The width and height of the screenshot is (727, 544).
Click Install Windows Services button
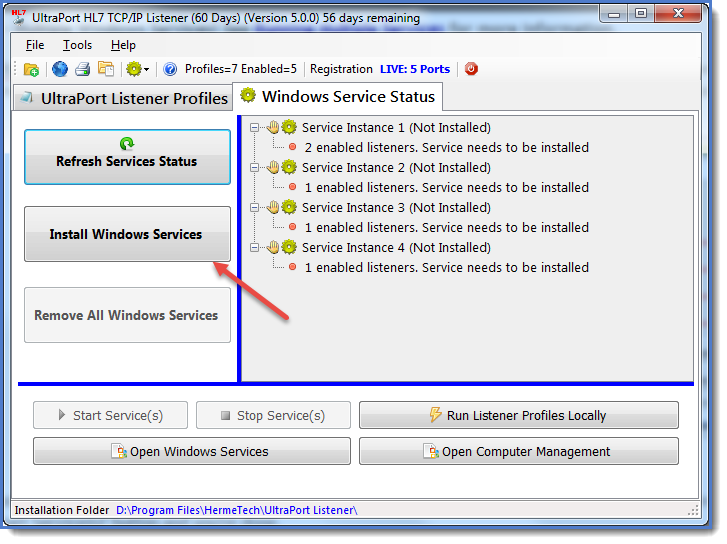tap(128, 234)
